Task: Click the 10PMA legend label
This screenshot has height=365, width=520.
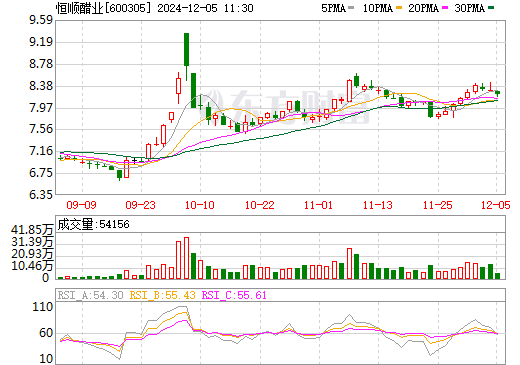Action: click(377, 8)
